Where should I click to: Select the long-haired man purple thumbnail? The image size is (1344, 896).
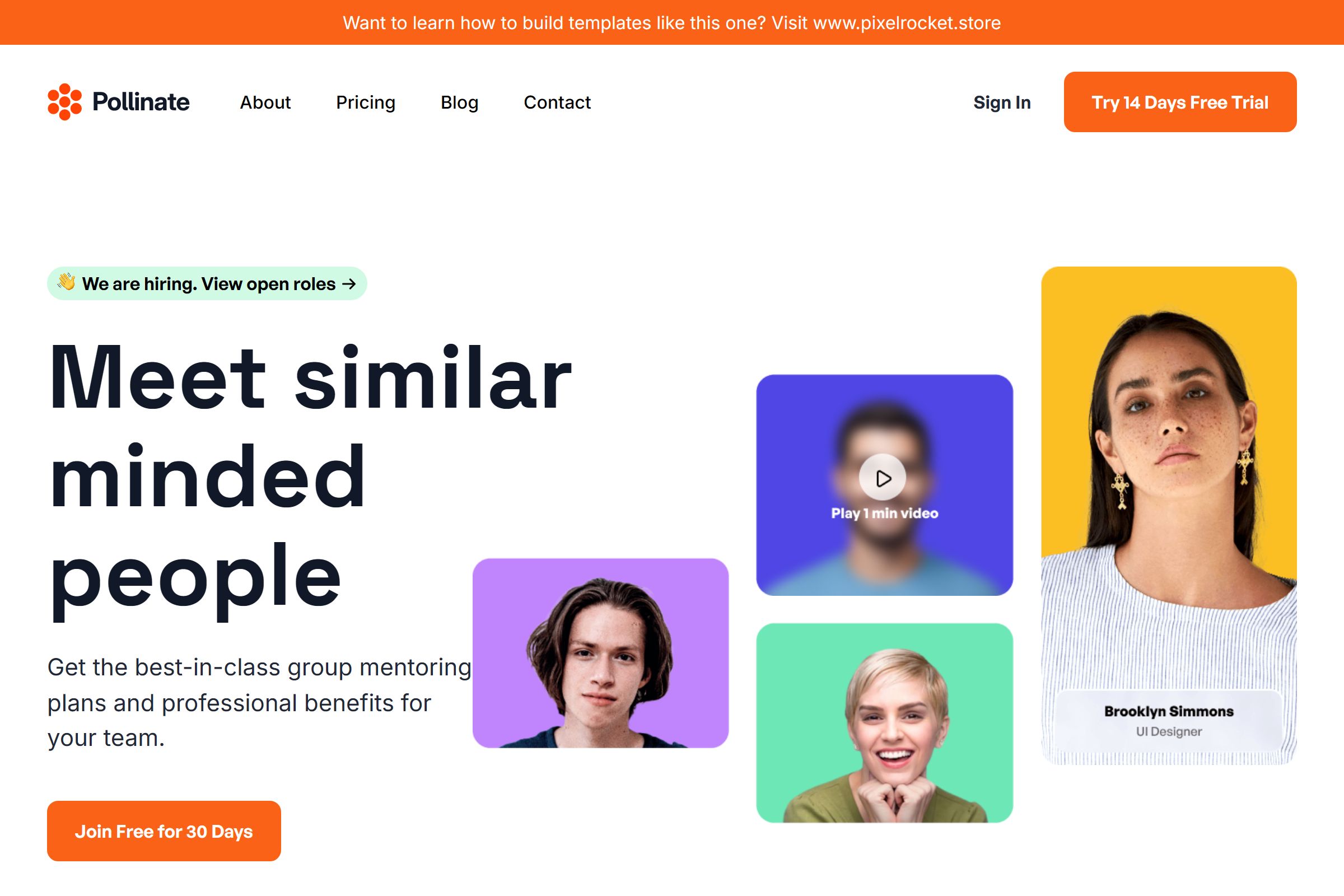(x=600, y=653)
